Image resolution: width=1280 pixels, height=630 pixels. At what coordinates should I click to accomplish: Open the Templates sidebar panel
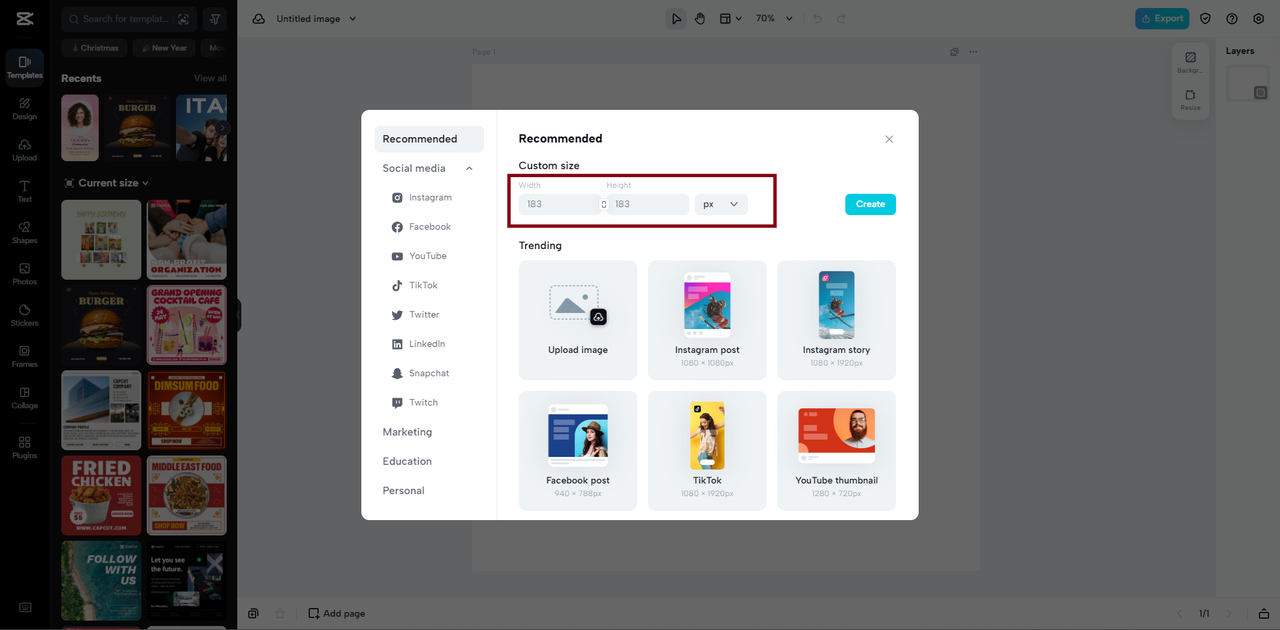24,66
